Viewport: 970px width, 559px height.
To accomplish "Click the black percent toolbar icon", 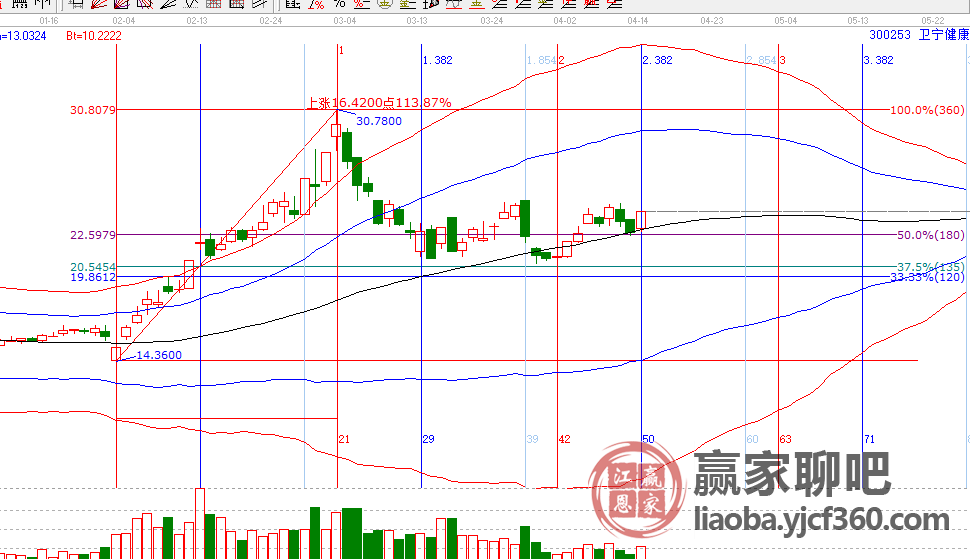I will [339, 4].
